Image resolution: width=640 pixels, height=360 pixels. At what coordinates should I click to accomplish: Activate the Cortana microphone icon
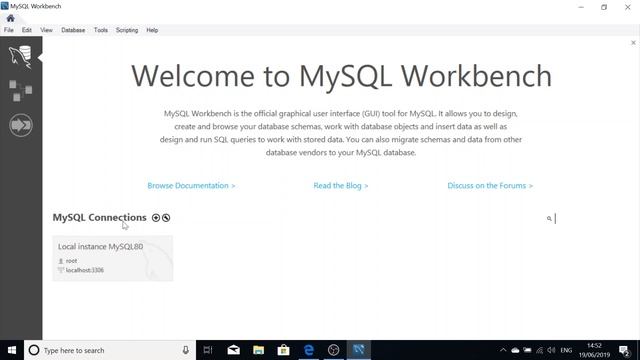186,350
